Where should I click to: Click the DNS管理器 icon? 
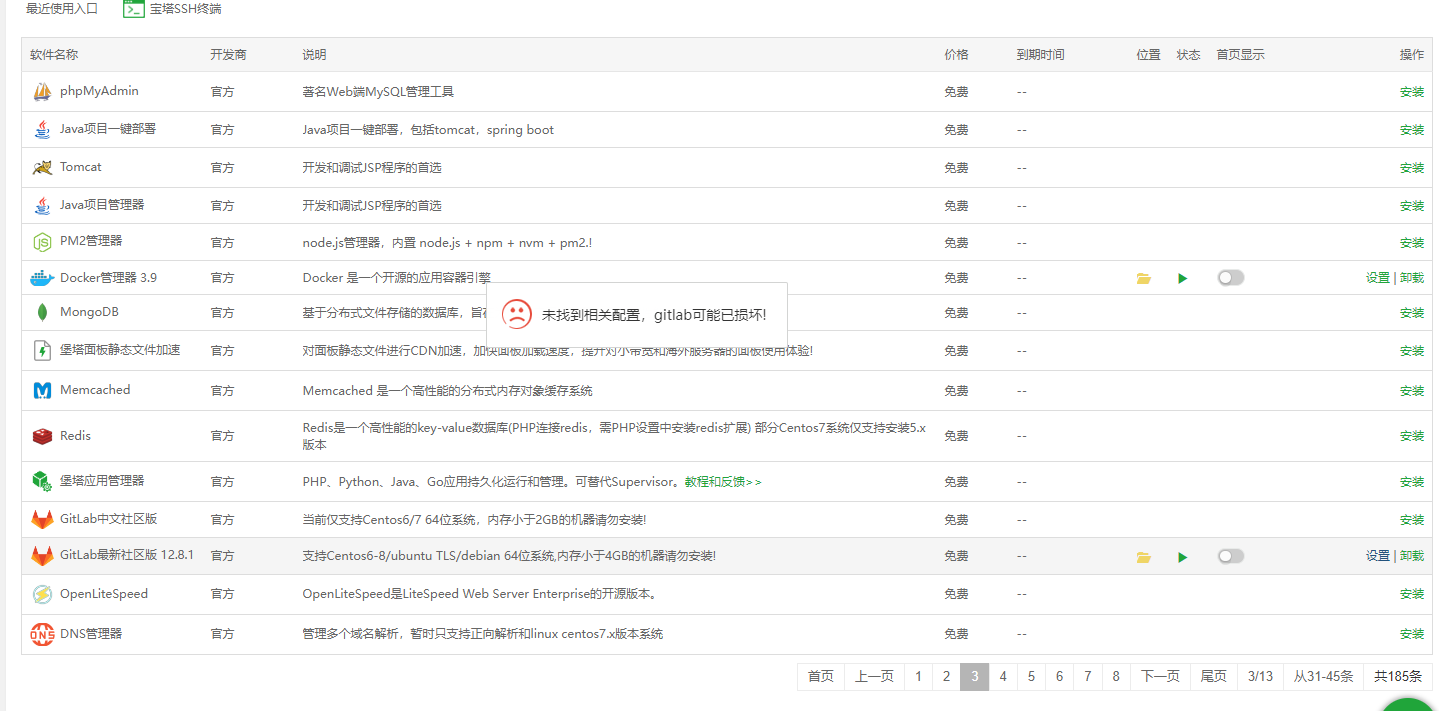point(42,634)
